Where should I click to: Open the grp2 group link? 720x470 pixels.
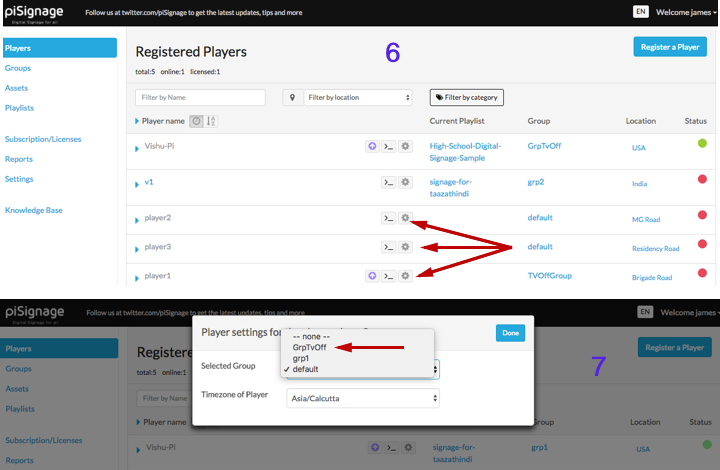(535, 182)
